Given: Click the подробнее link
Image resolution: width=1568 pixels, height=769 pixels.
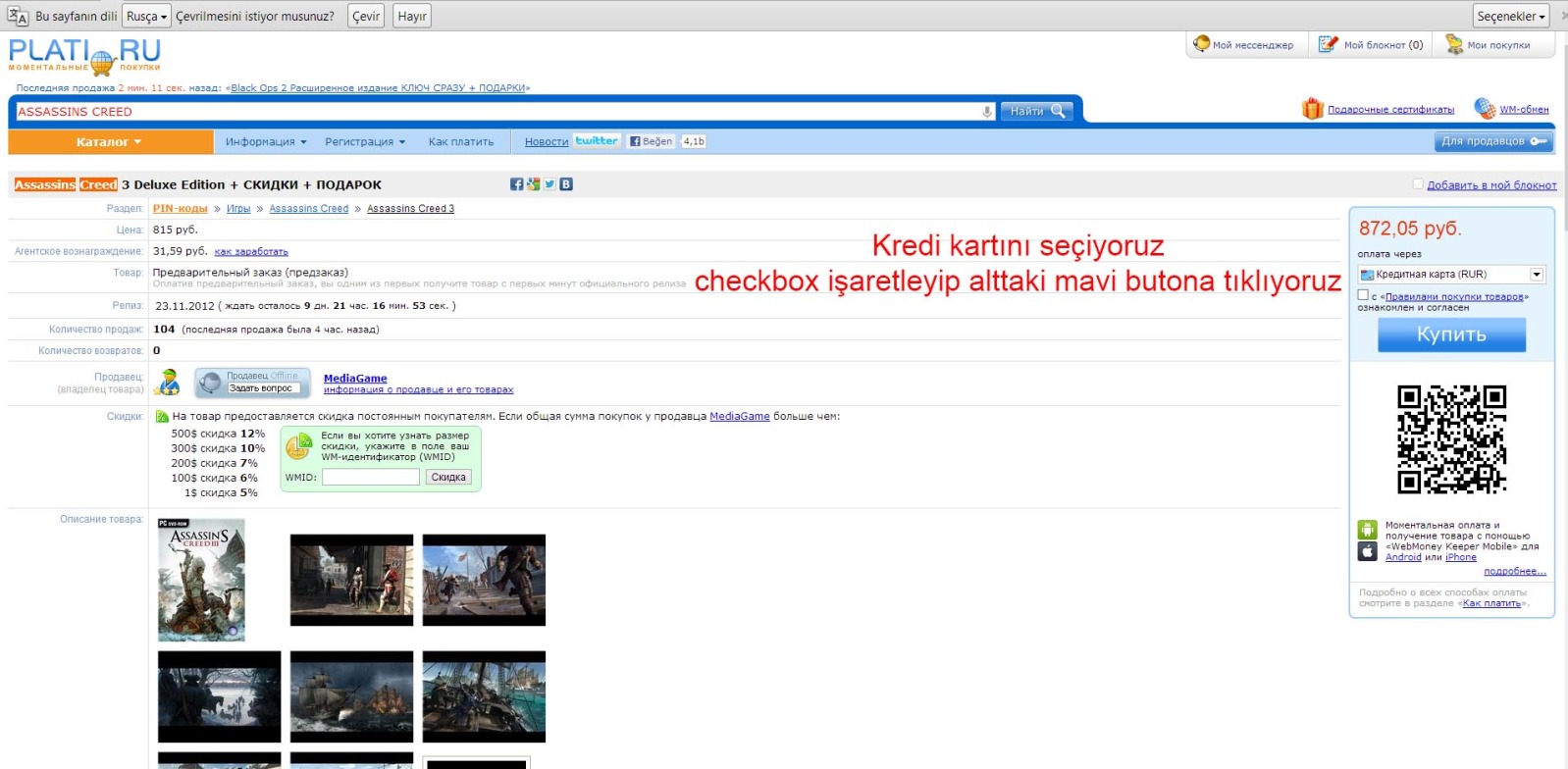Looking at the screenshot, I should click(x=1514, y=571).
